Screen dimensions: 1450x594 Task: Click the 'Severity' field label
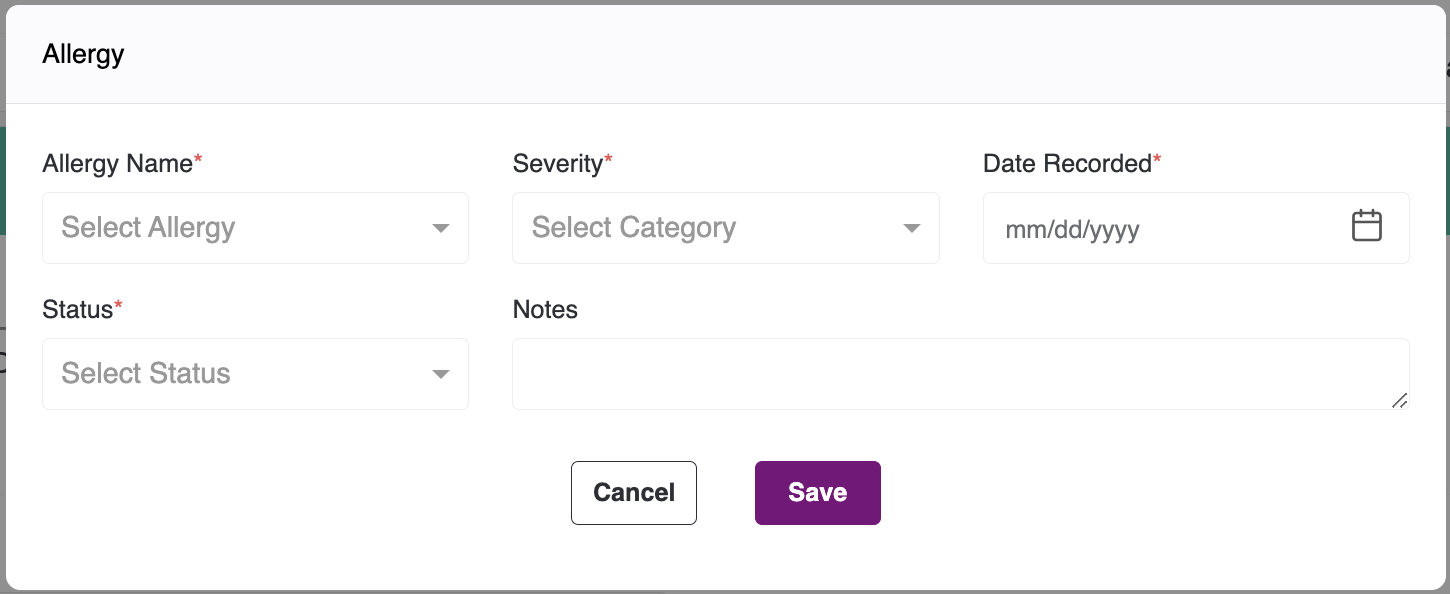tap(557, 164)
